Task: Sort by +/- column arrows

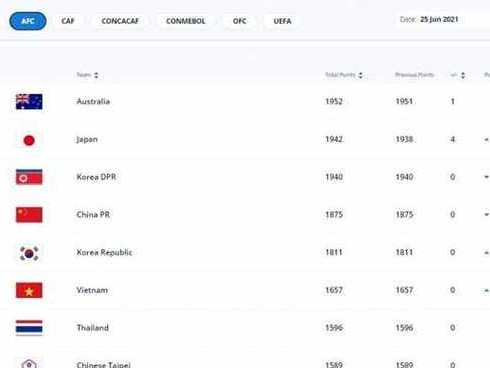Action: (463, 75)
